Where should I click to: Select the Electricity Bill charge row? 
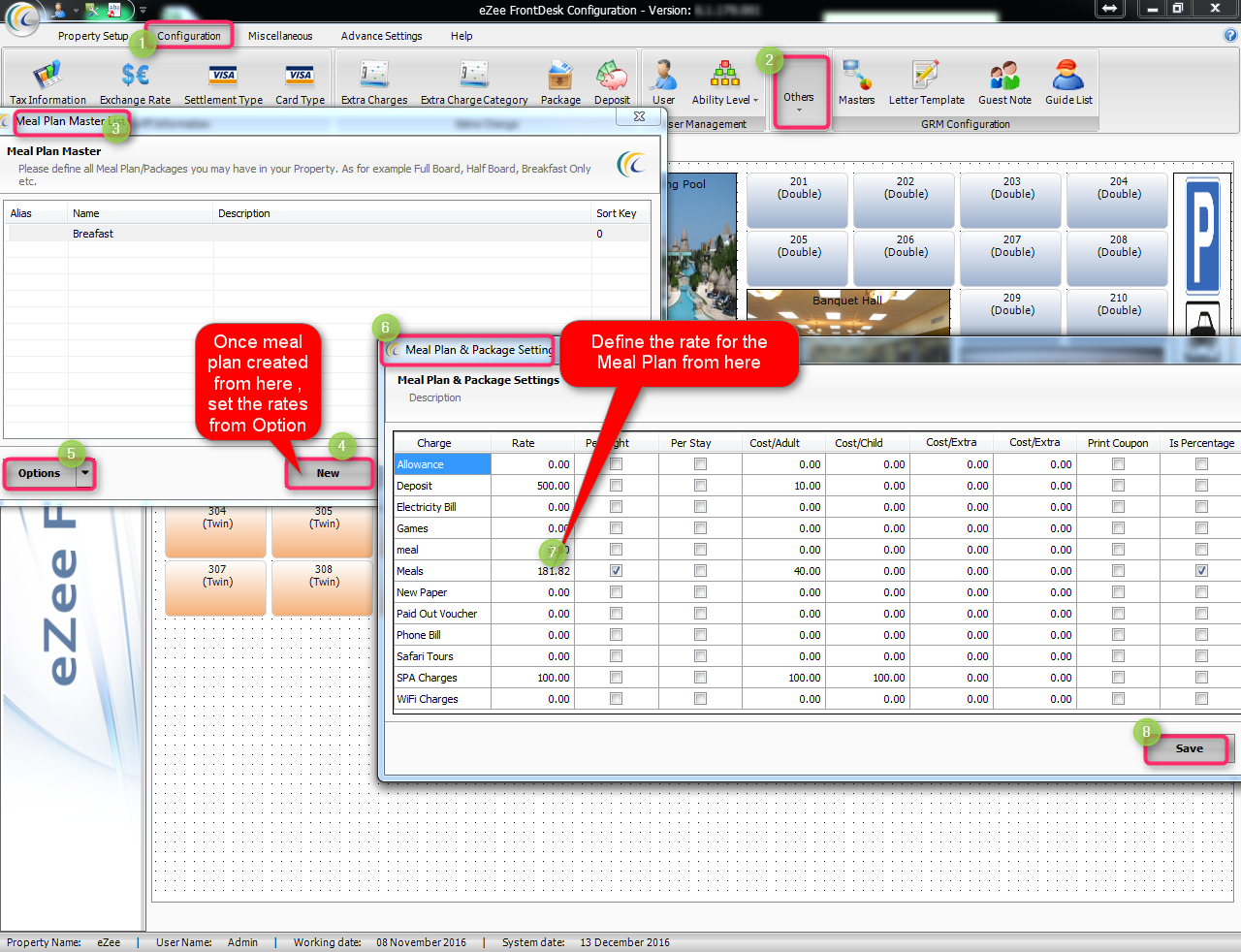click(442, 507)
